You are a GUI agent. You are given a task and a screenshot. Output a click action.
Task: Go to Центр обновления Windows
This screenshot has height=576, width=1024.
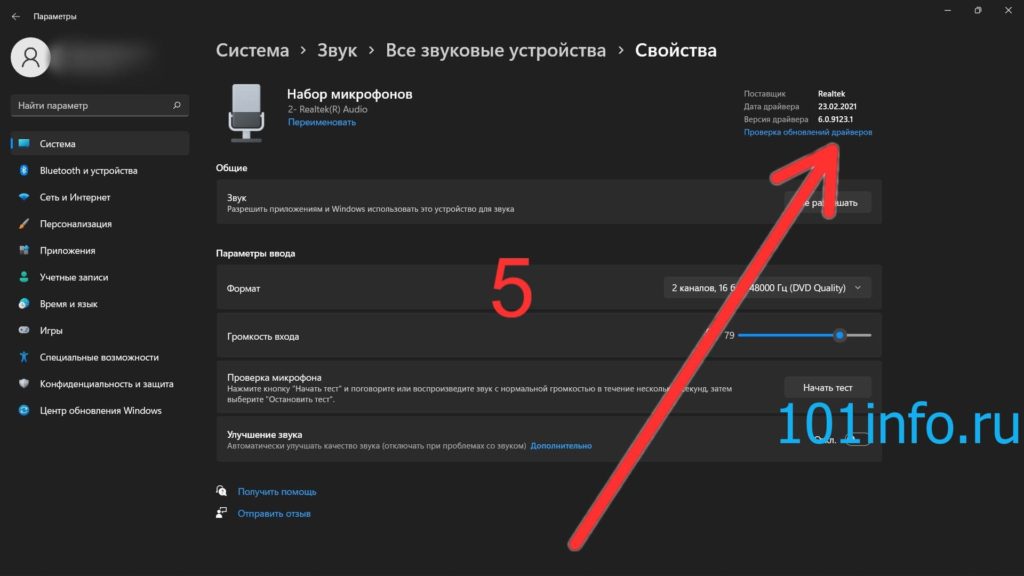click(x=100, y=410)
